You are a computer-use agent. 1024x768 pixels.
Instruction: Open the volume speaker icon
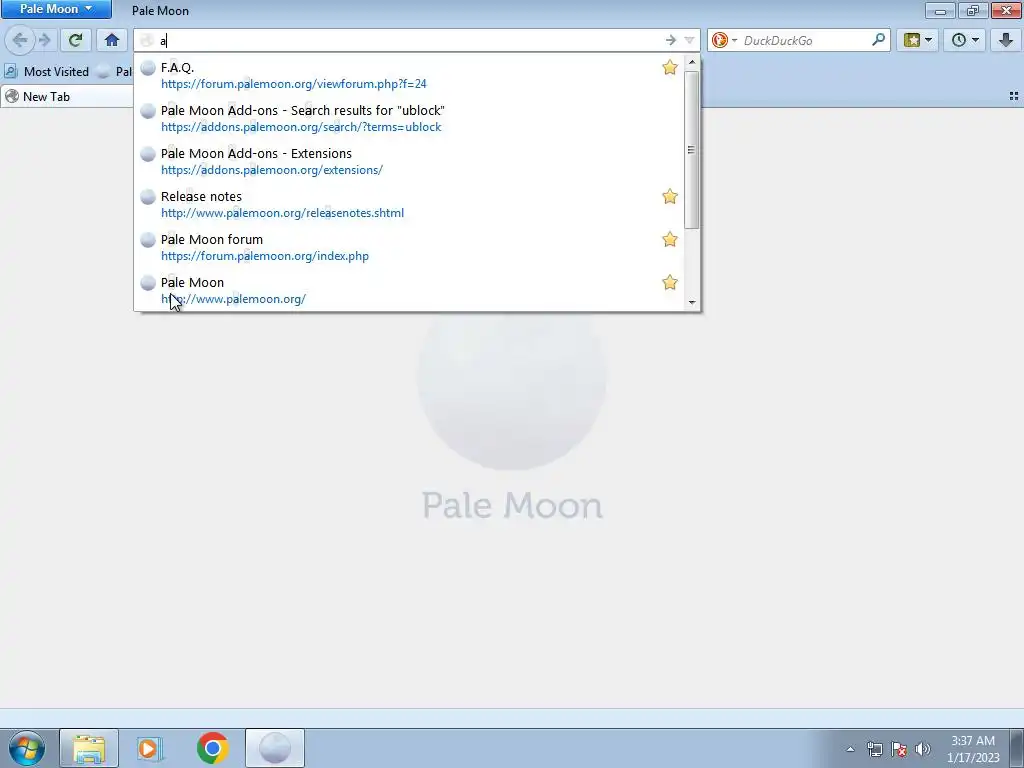tap(922, 749)
